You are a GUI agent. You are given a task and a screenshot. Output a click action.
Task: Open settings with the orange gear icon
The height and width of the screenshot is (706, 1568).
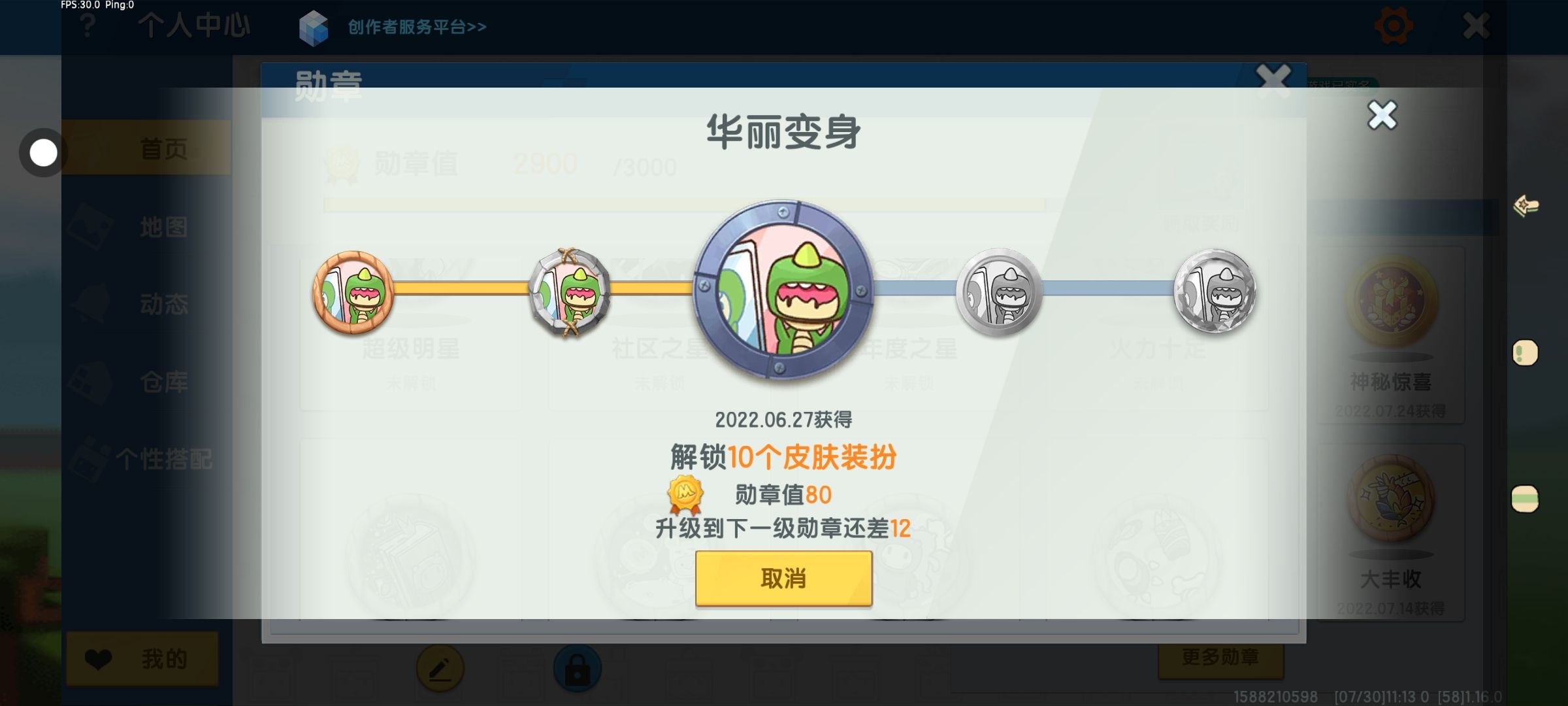pyautogui.click(x=1394, y=26)
